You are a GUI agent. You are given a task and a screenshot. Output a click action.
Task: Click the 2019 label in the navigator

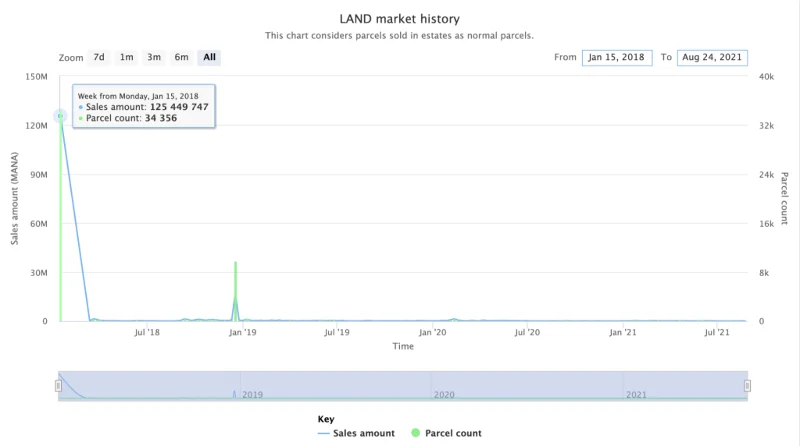(x=253, y=394)
